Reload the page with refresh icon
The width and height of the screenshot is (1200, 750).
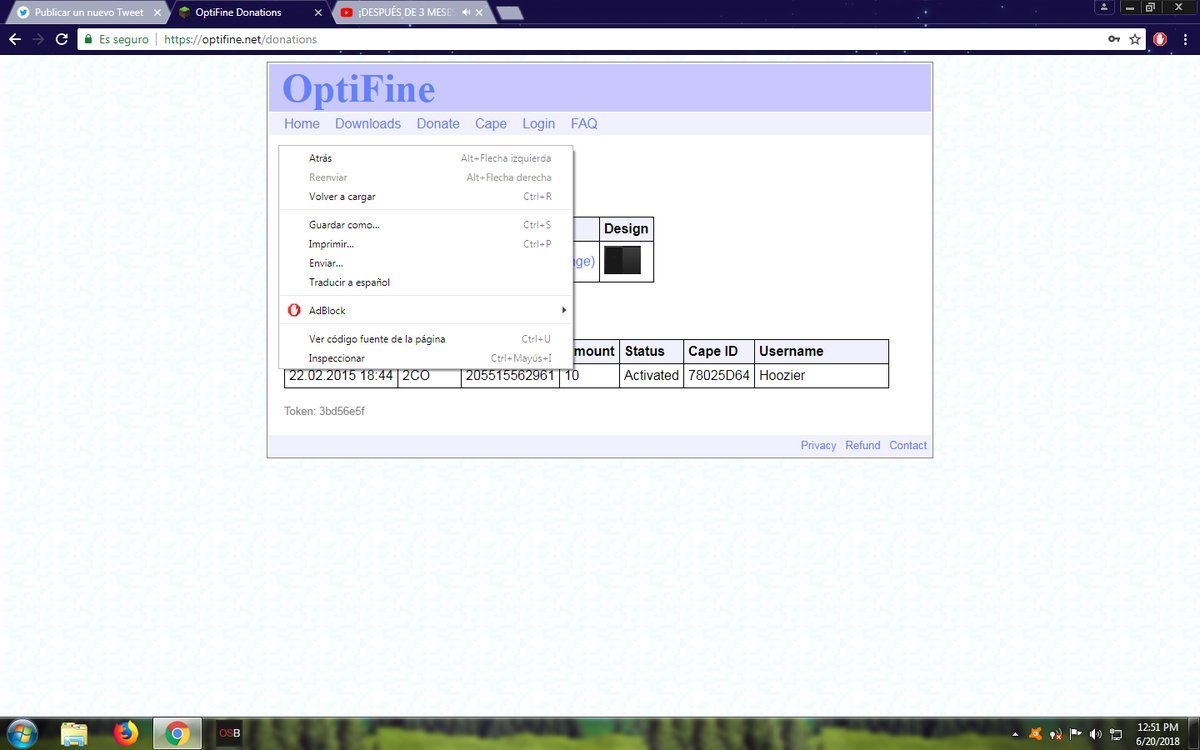click(61, 39)
